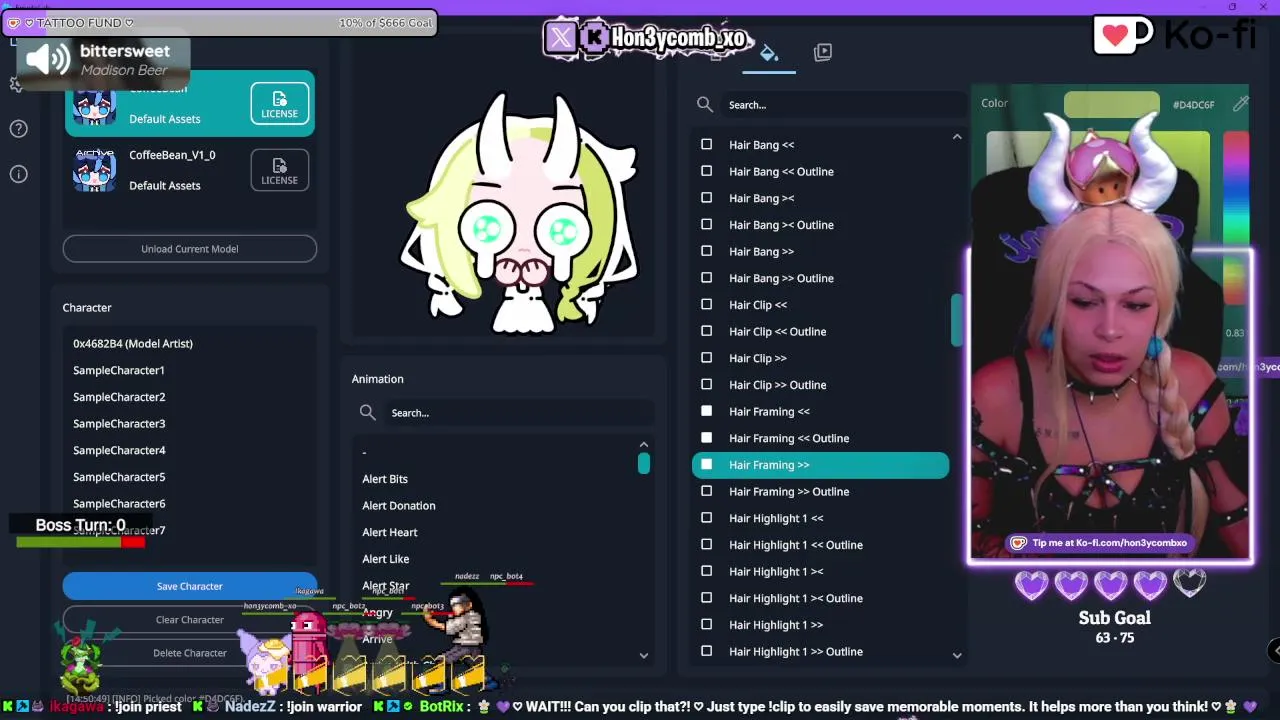Toggle Hair Bang << checkbox
Screen dimensions: 1280x720
point(707,145)
